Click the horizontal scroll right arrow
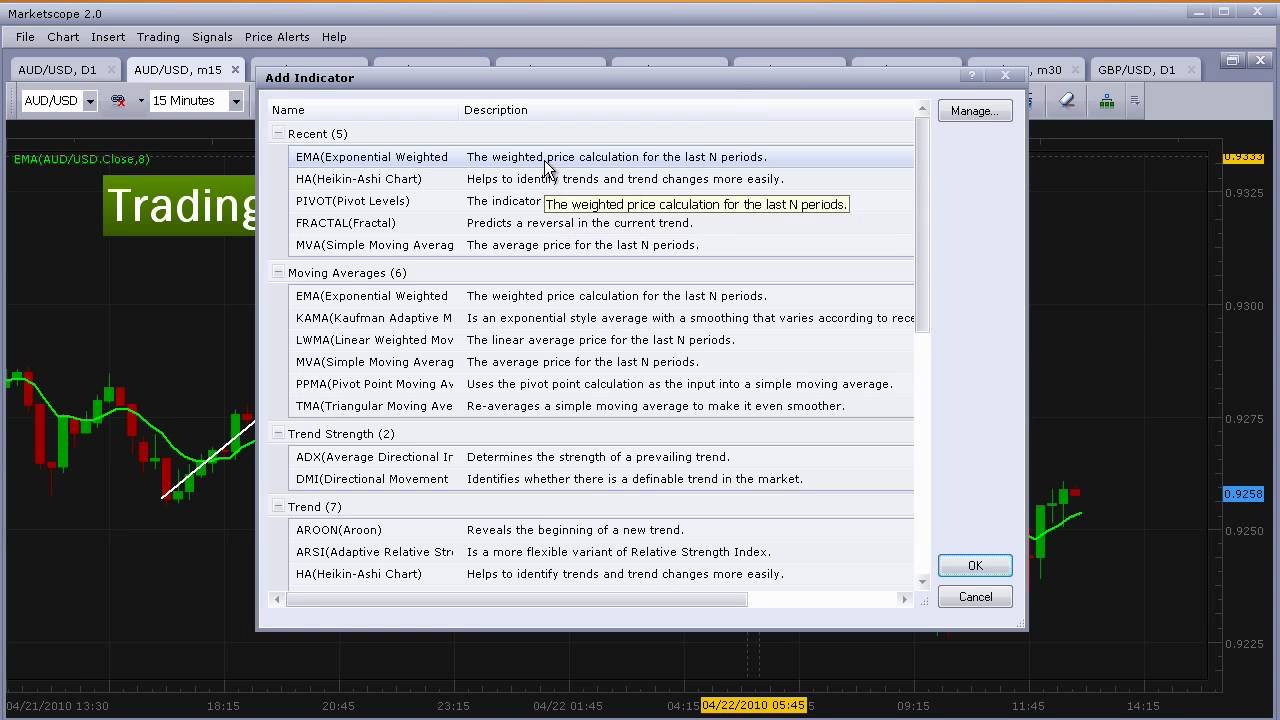The height and width of the screenshot is (720, 1280). (905, 599)
